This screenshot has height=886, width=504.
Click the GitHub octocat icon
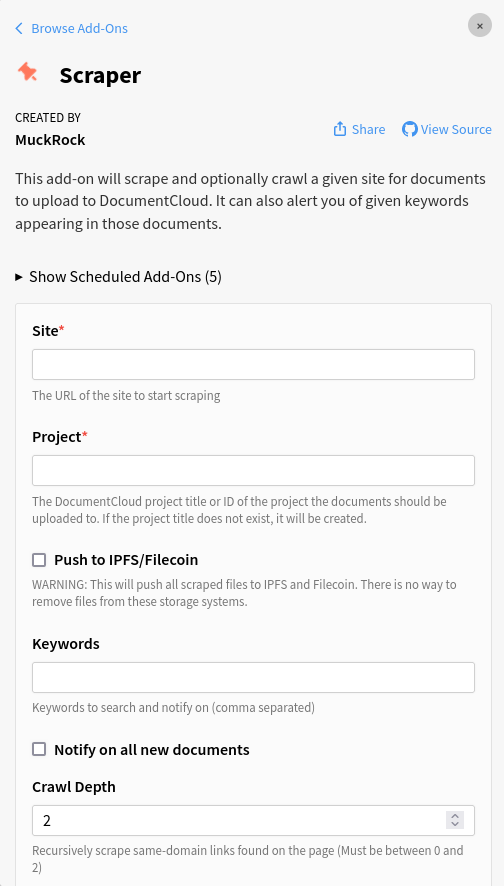410,129
